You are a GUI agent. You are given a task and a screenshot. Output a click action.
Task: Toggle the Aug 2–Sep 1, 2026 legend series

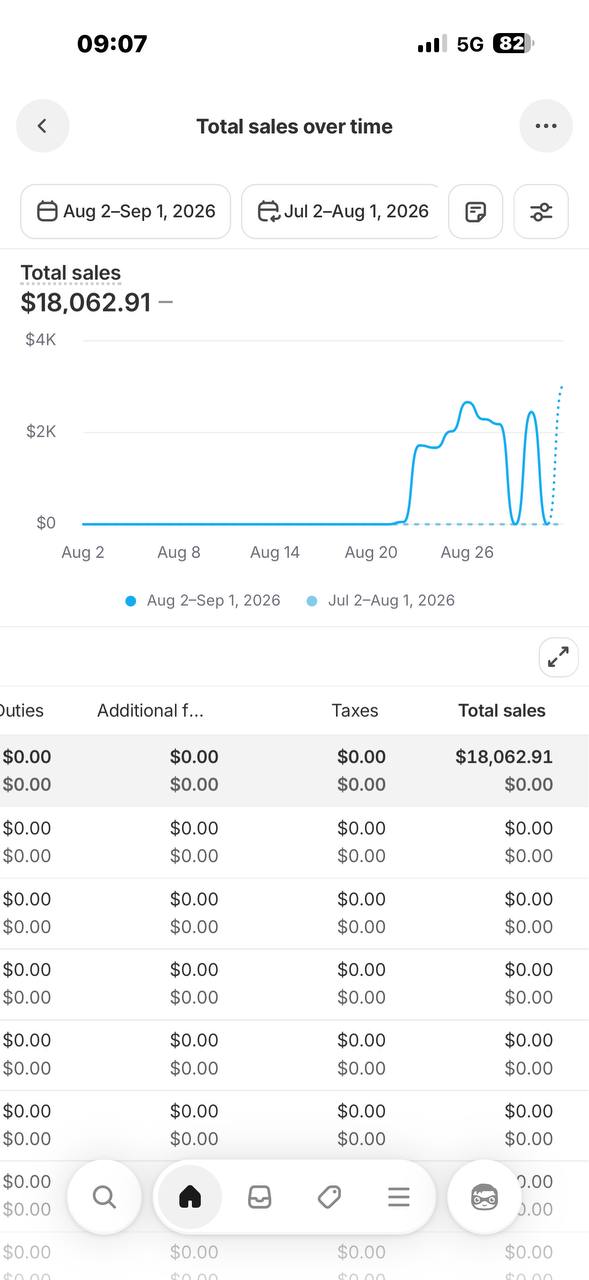pyautogui.click(x=203, y=601)
